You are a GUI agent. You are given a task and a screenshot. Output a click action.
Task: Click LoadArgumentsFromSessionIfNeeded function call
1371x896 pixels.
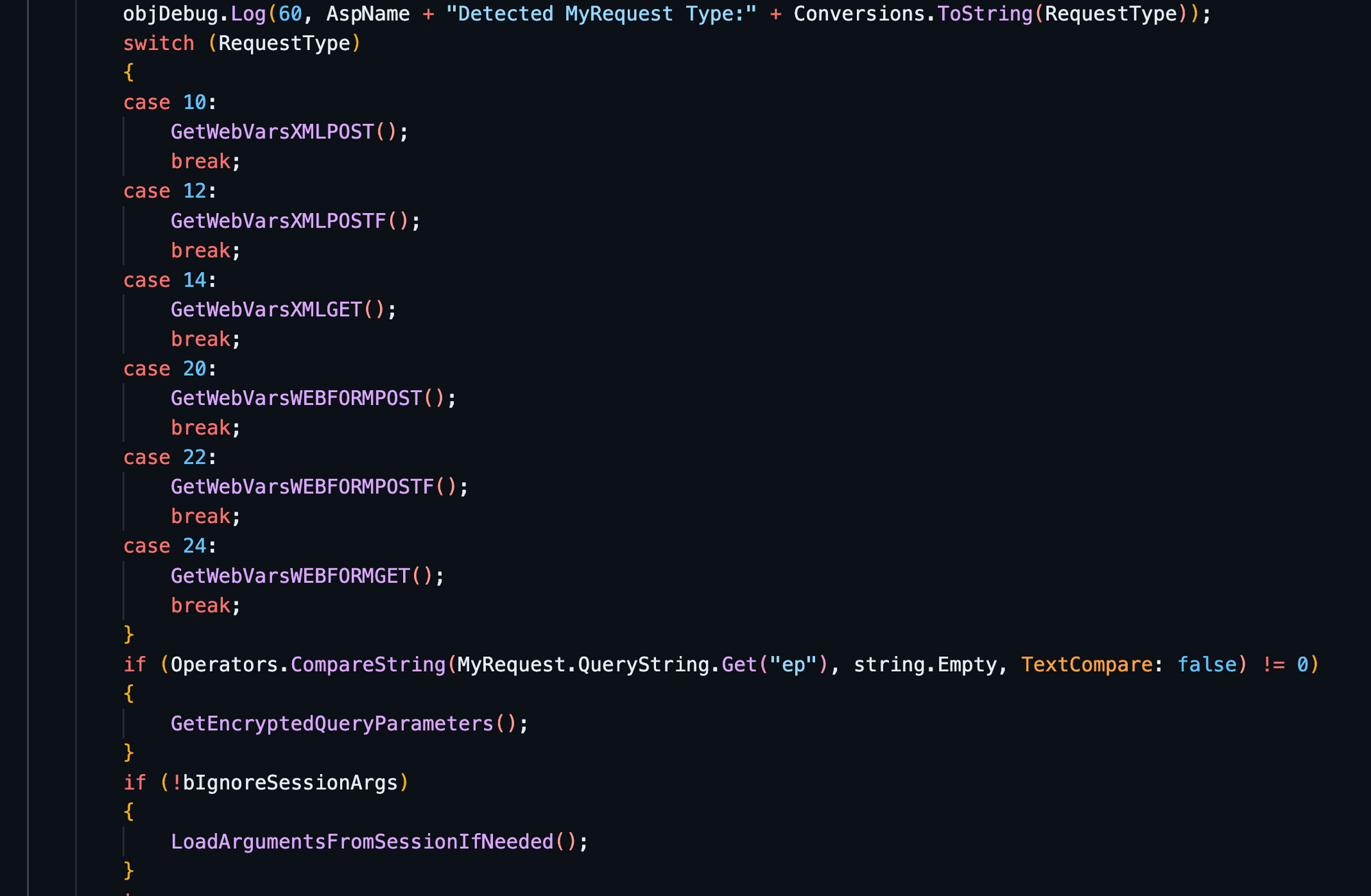[362, 842]
